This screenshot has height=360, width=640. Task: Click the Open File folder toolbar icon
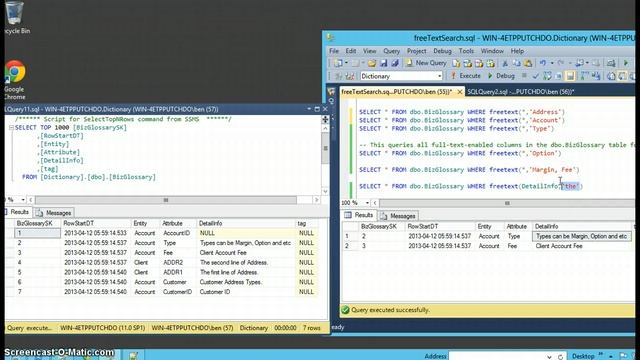371,63
